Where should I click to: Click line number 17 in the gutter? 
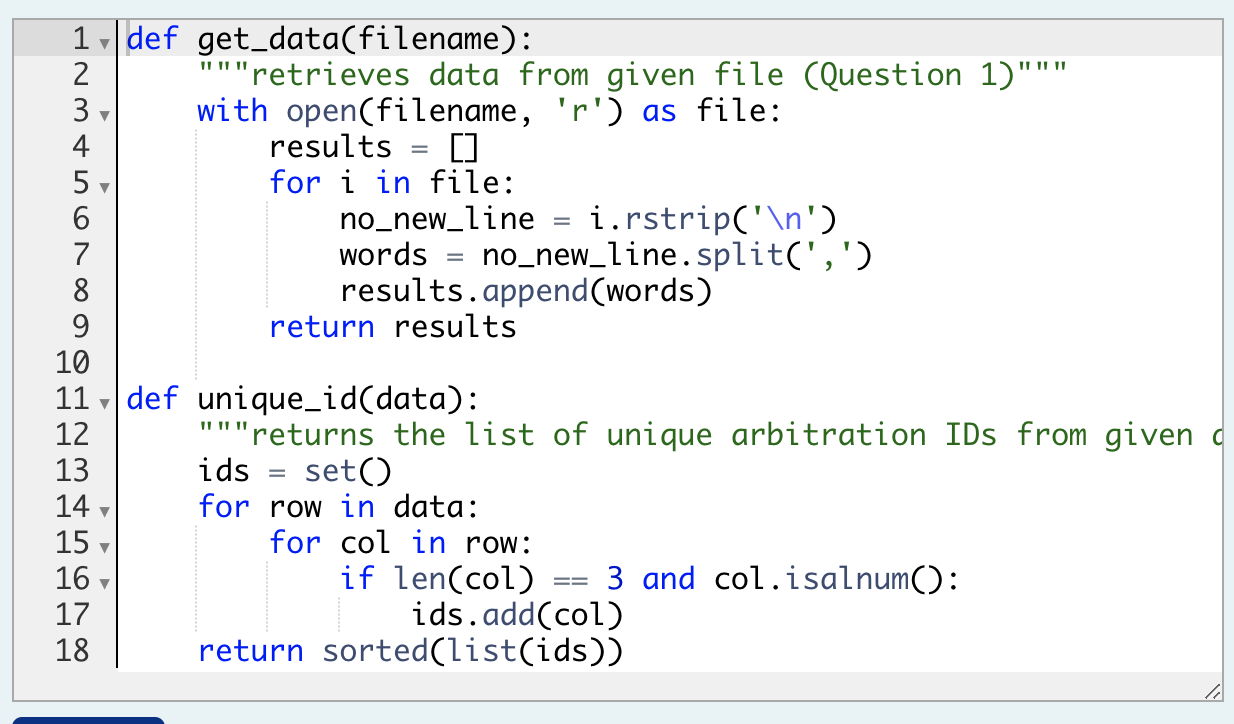[73, 615]
